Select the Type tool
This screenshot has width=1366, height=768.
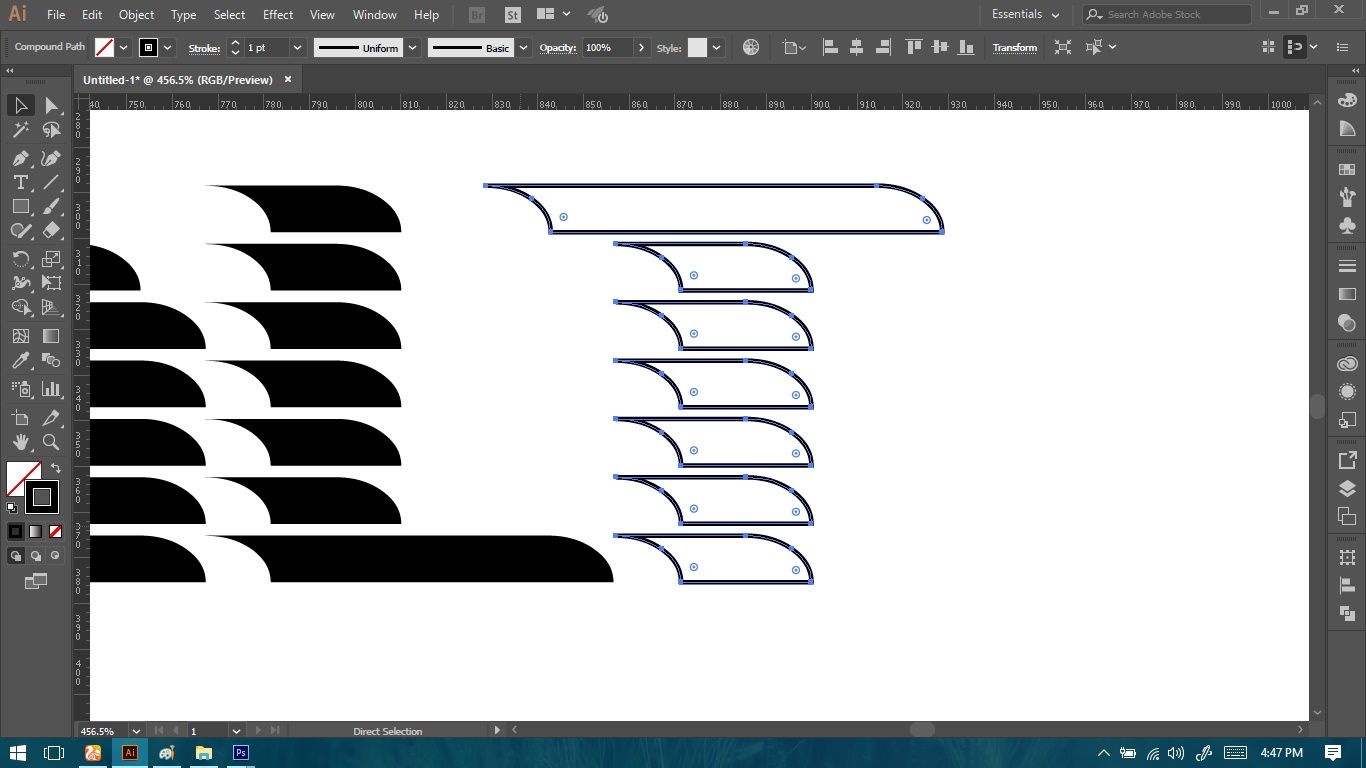pyautogui.click(x=21, y=182)
